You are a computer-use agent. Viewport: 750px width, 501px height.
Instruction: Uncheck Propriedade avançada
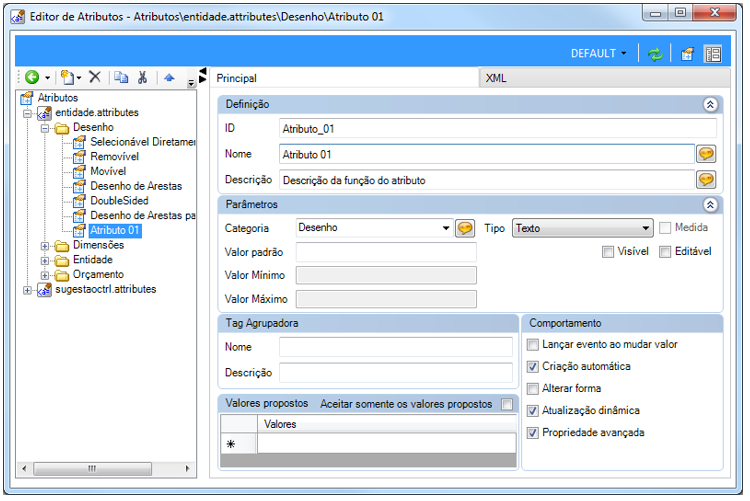point(532,433)
